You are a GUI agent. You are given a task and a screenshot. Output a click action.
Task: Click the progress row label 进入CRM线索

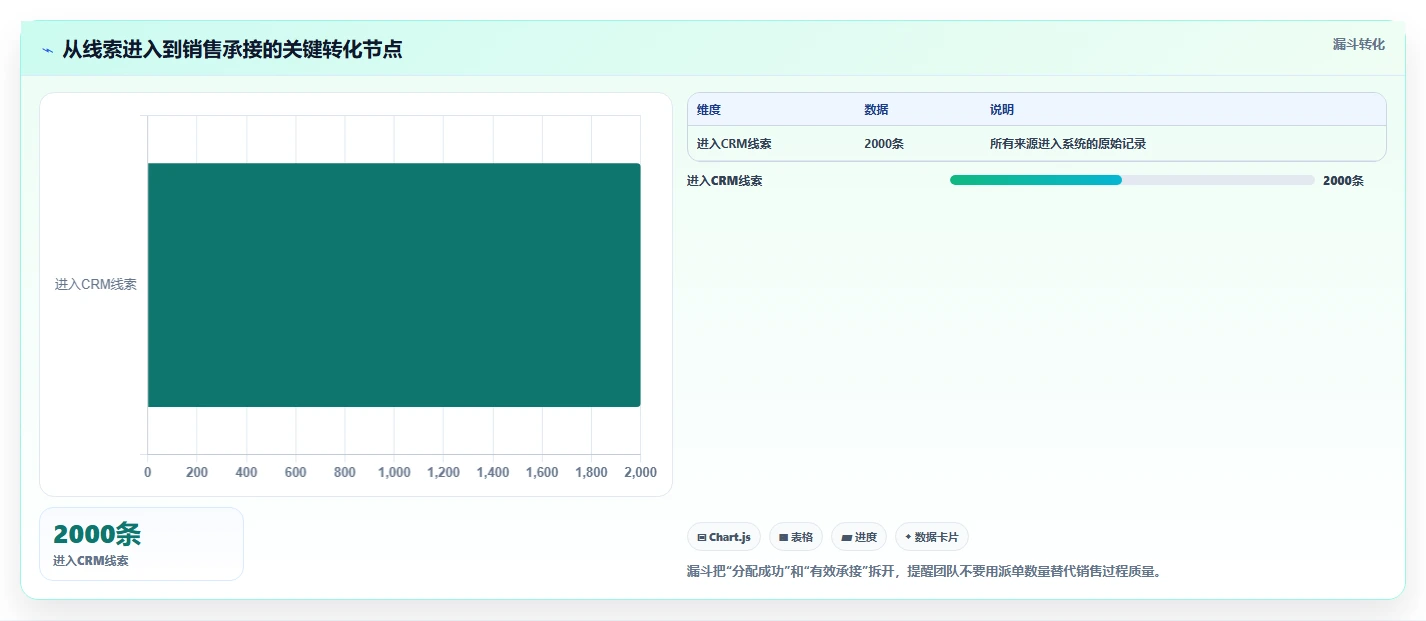click(x=724, y=181)
